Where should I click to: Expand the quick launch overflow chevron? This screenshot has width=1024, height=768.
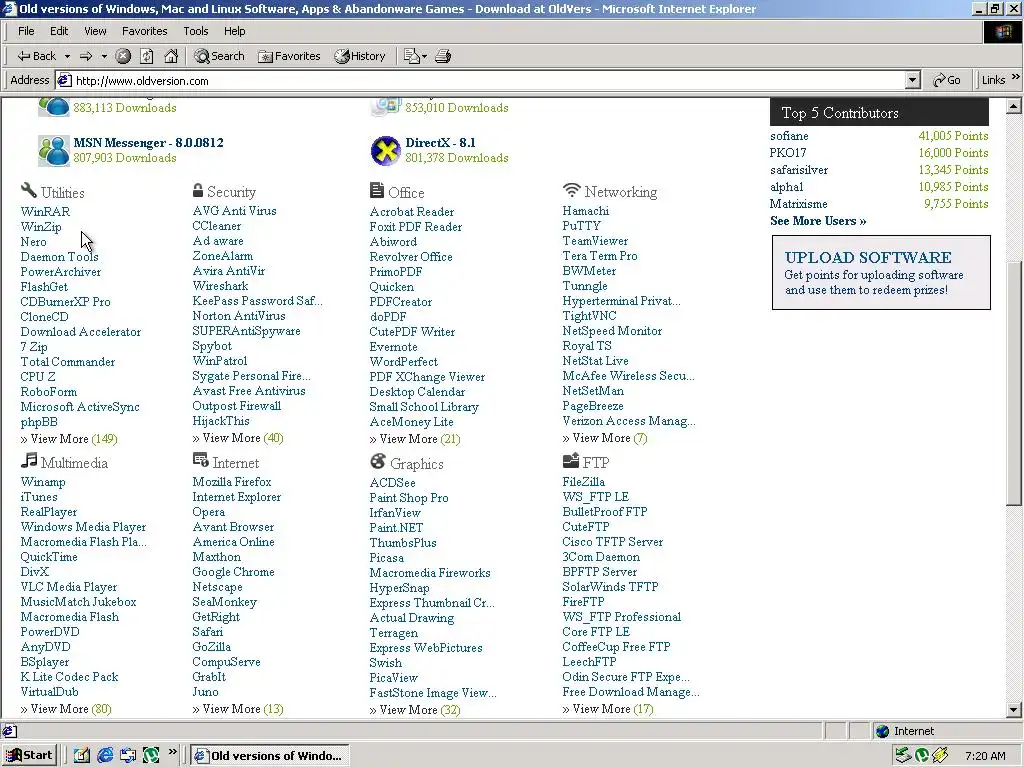tap(173, 752)
